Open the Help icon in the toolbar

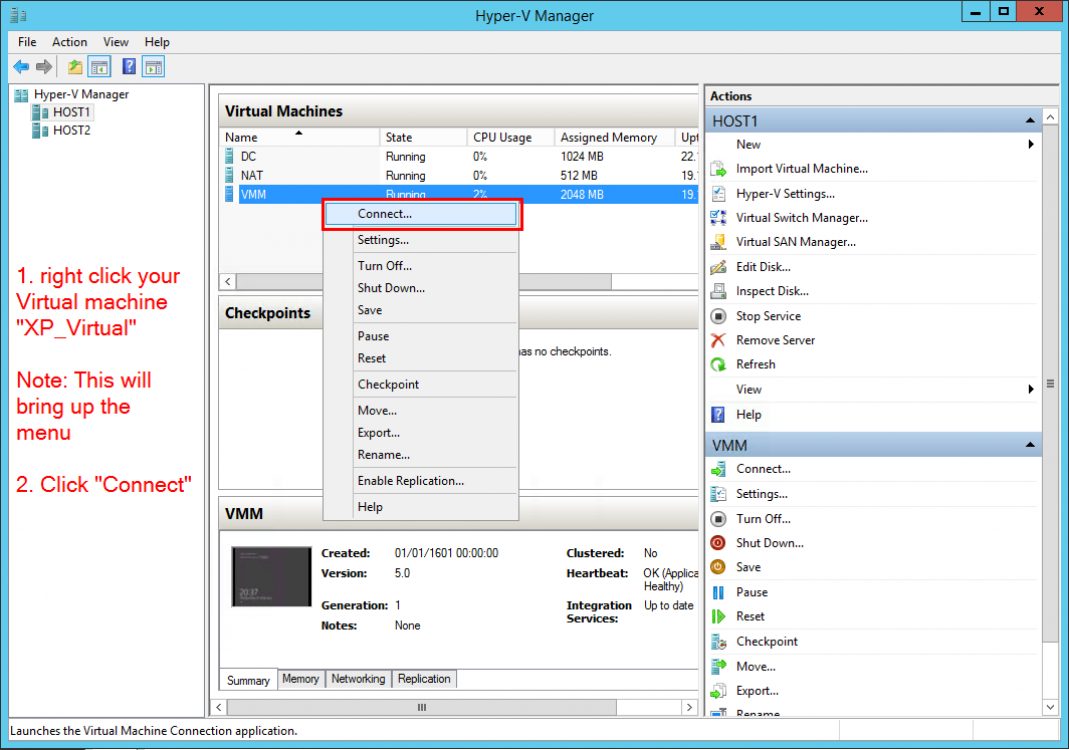128,66
